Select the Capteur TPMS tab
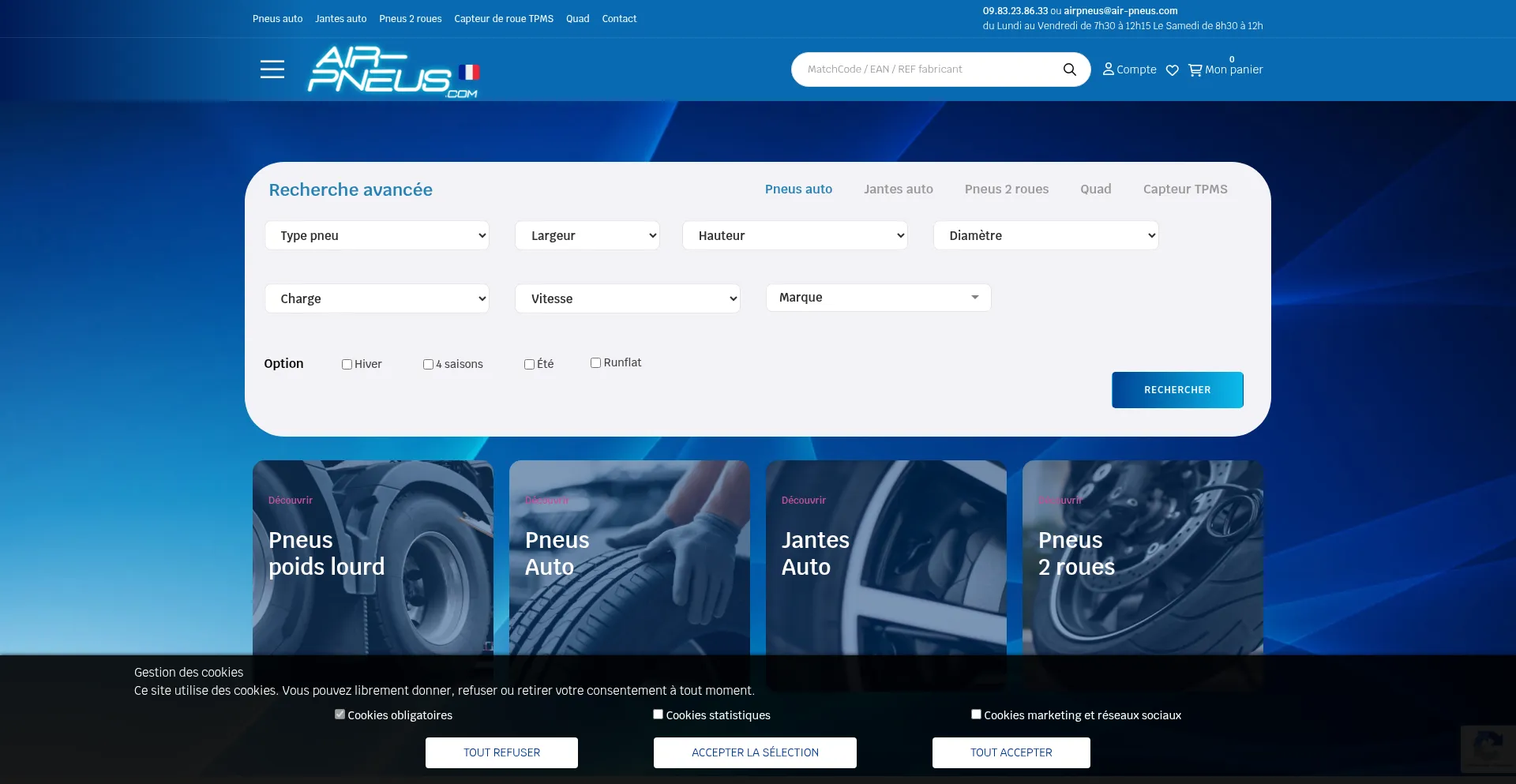 [1184, 189]
